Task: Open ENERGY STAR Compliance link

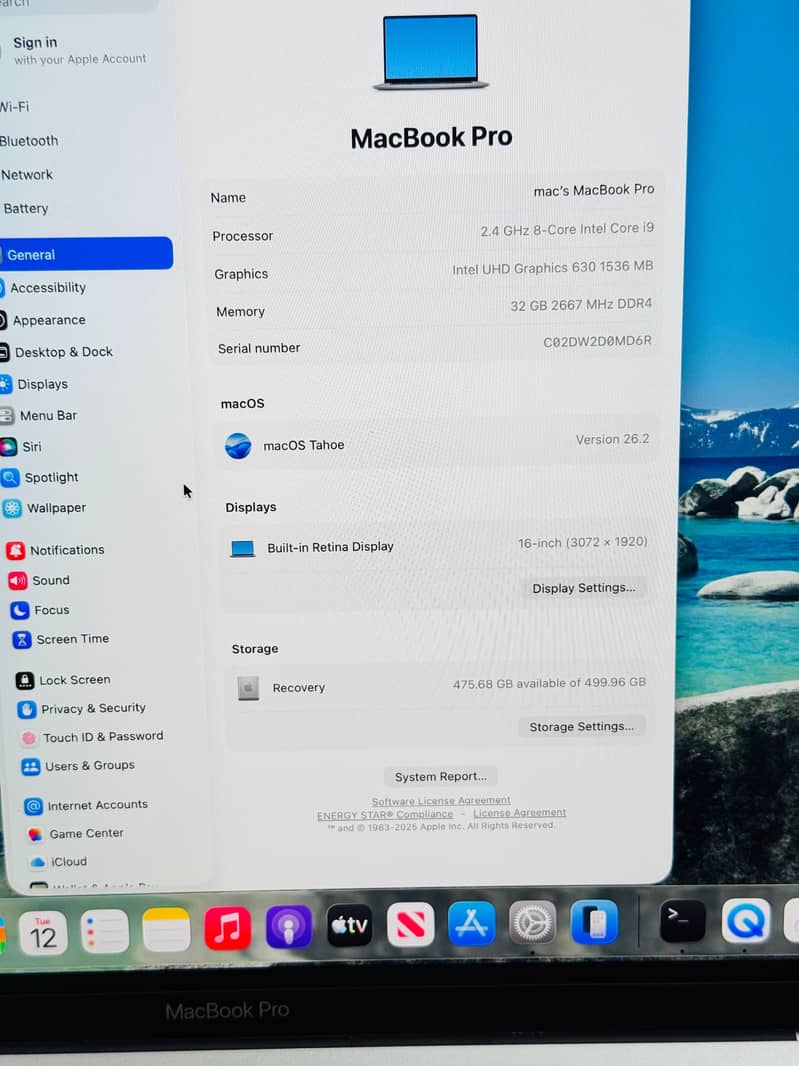Action: tap(385, 814)
